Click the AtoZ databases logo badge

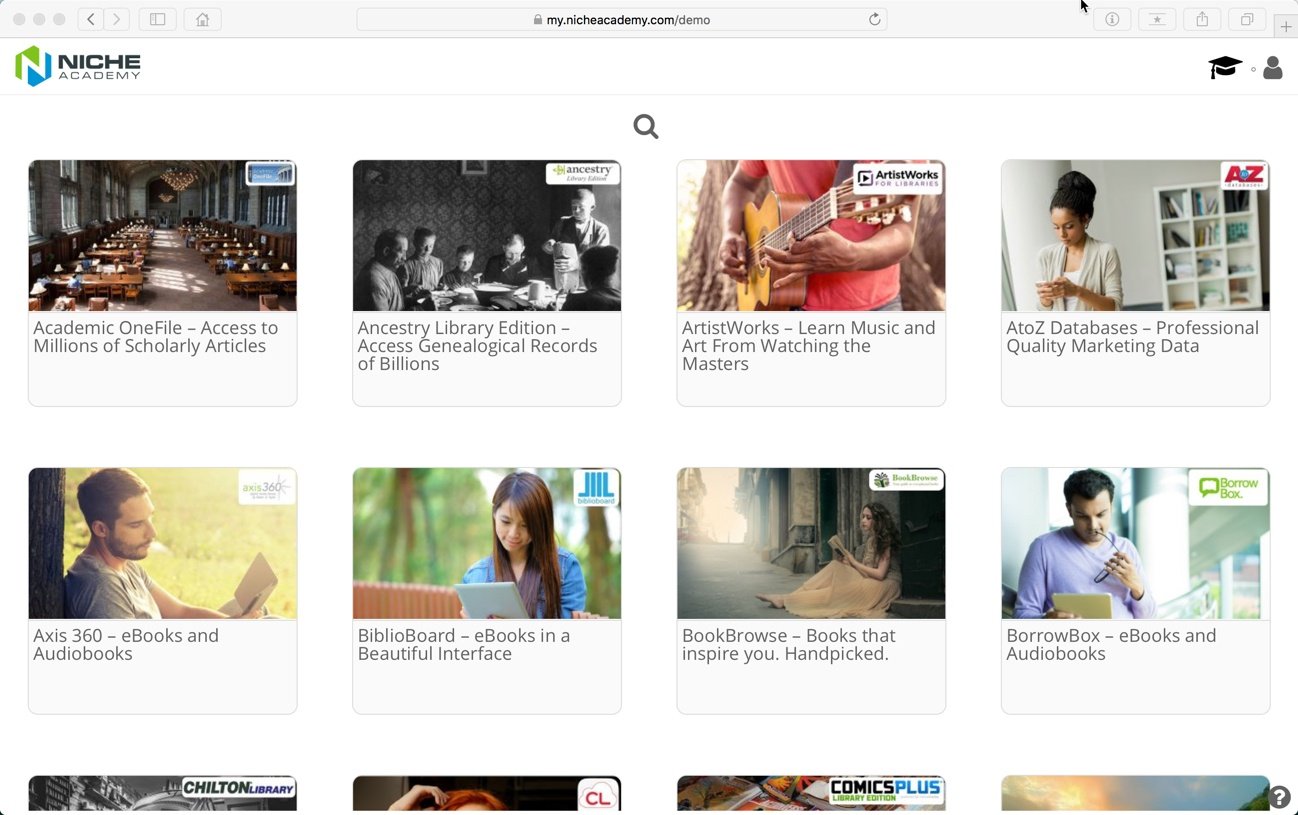1243,176
